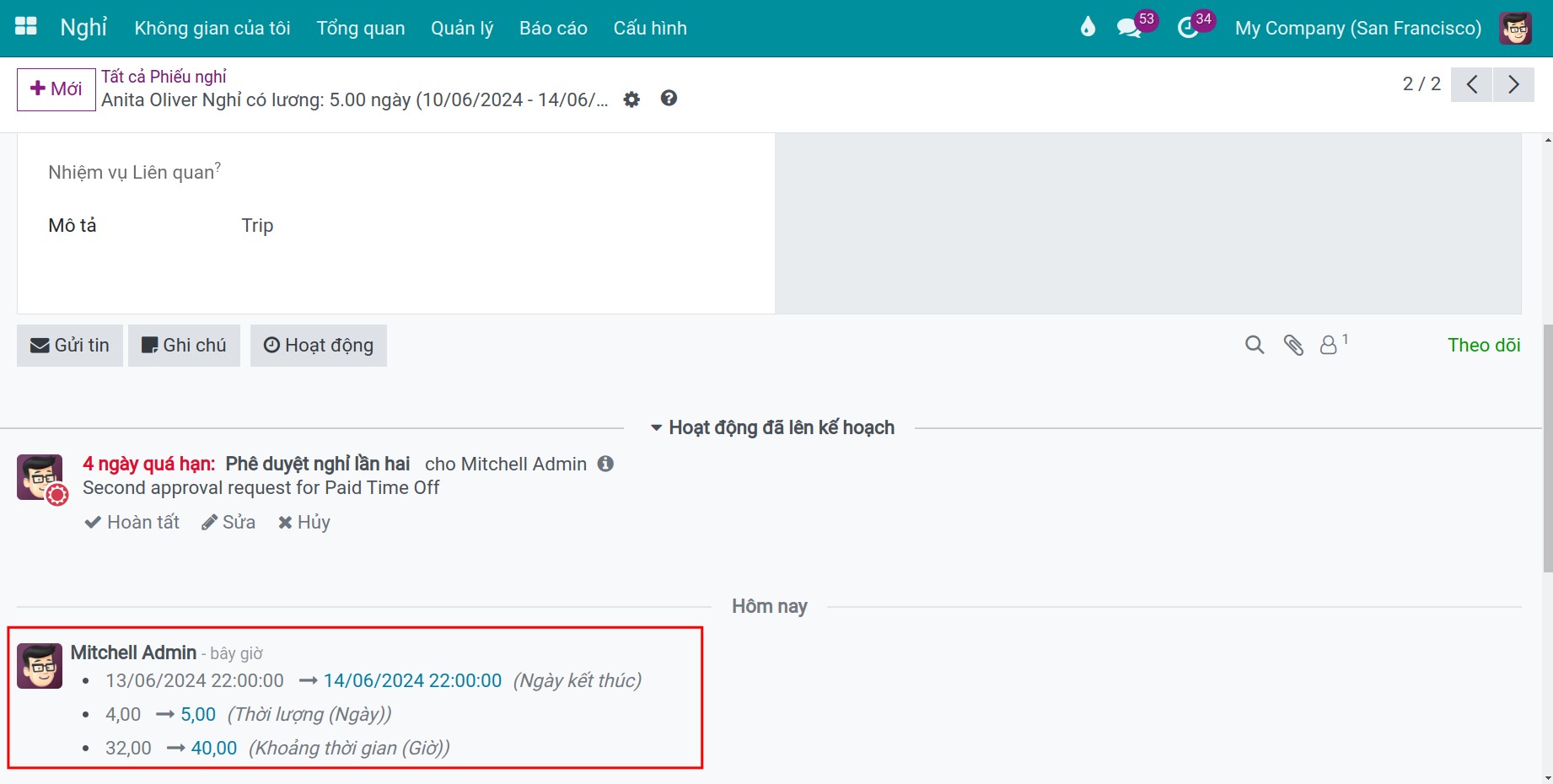Click the help question mark icon
1553x784 pixels.
[x=669, y=99]
